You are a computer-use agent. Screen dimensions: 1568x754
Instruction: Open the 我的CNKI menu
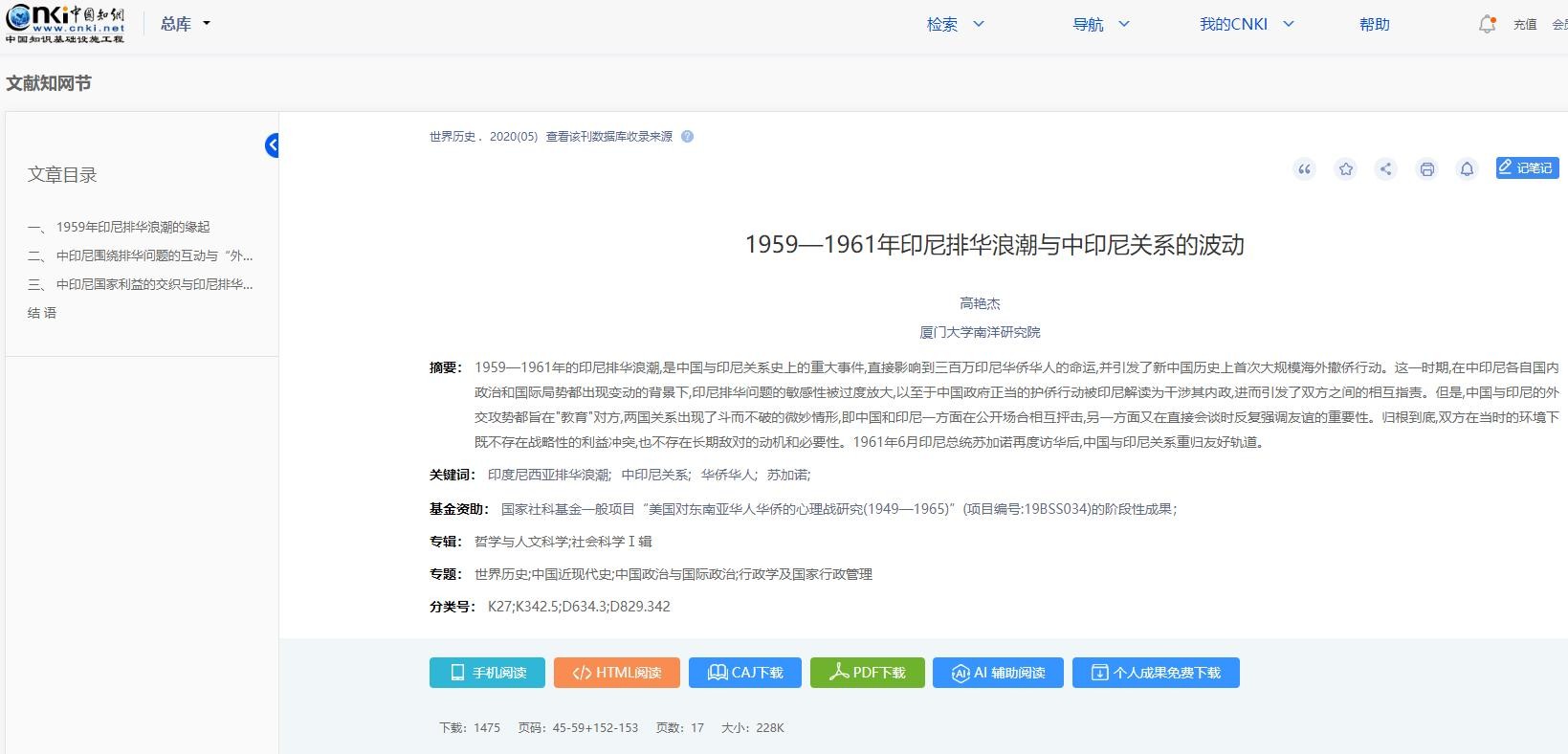pyautogui.click(x=1246, y=25)
